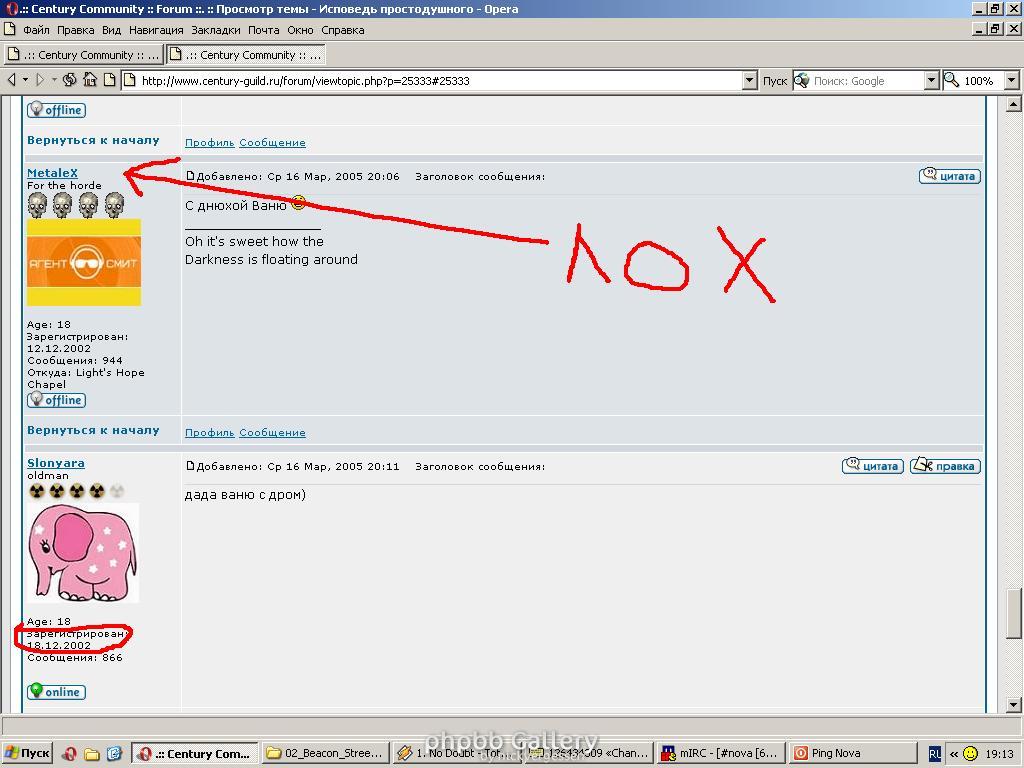Open the Навигация menu
Viewport: 1024px width, 768px height.
[156, 30]
